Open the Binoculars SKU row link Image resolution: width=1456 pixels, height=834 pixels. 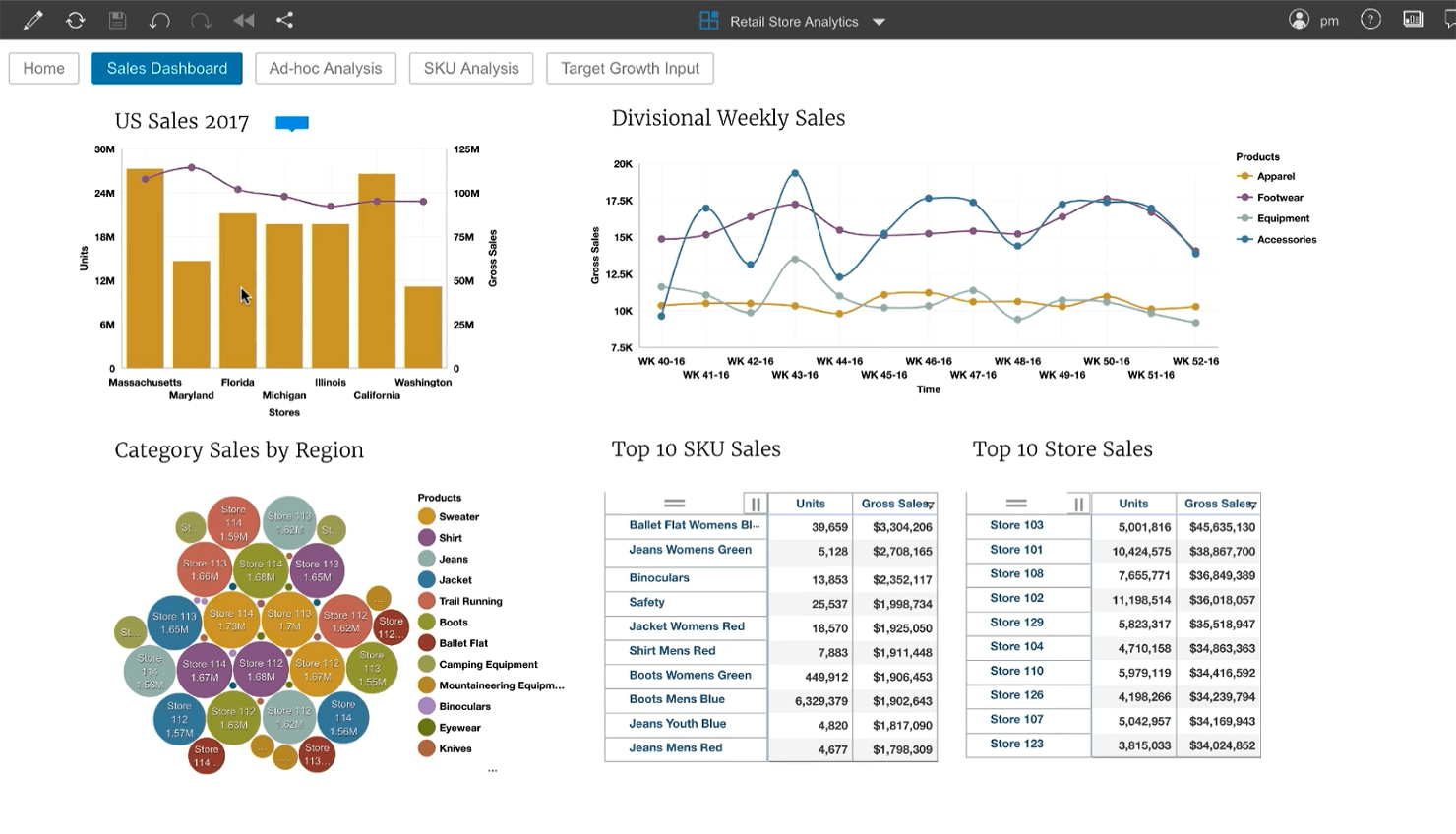[x=659, y=578]
